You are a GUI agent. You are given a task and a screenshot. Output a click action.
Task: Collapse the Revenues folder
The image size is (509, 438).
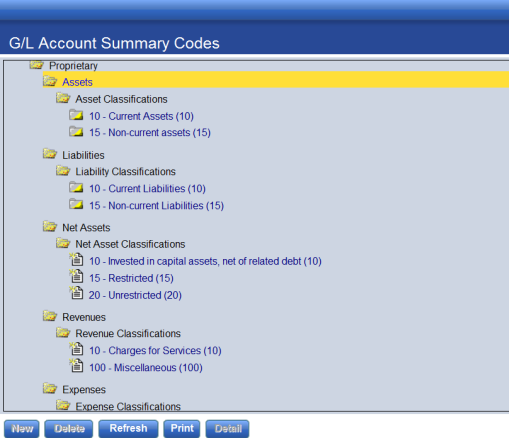[50, 316]
